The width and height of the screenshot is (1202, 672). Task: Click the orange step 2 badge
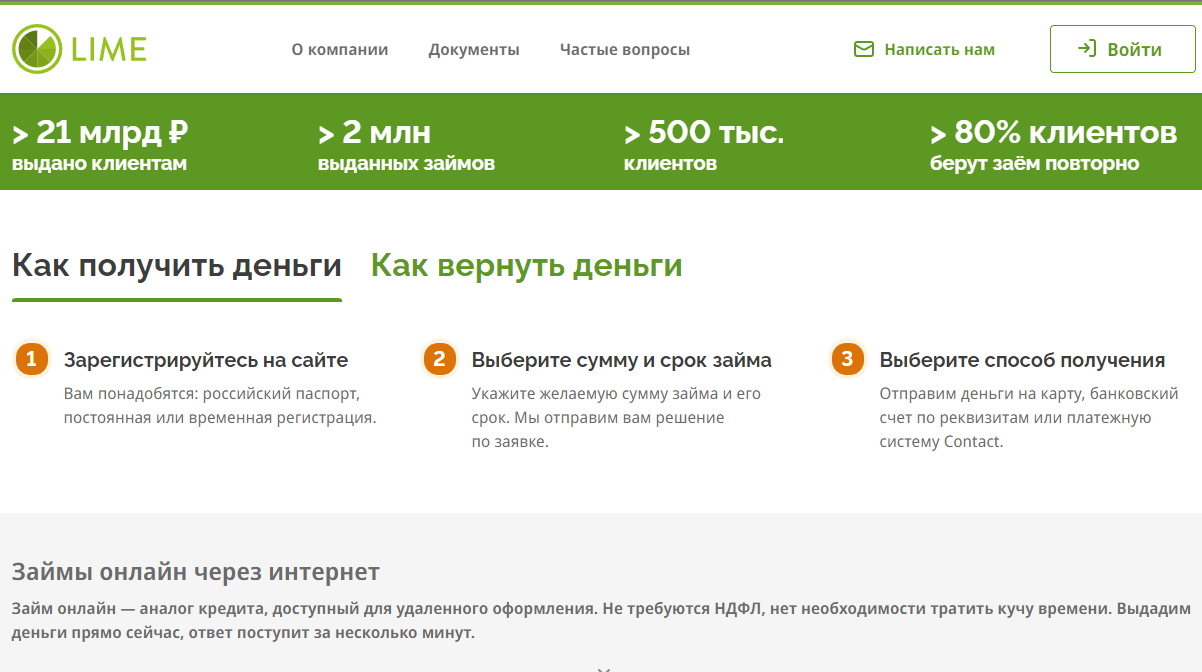[440, 359]
